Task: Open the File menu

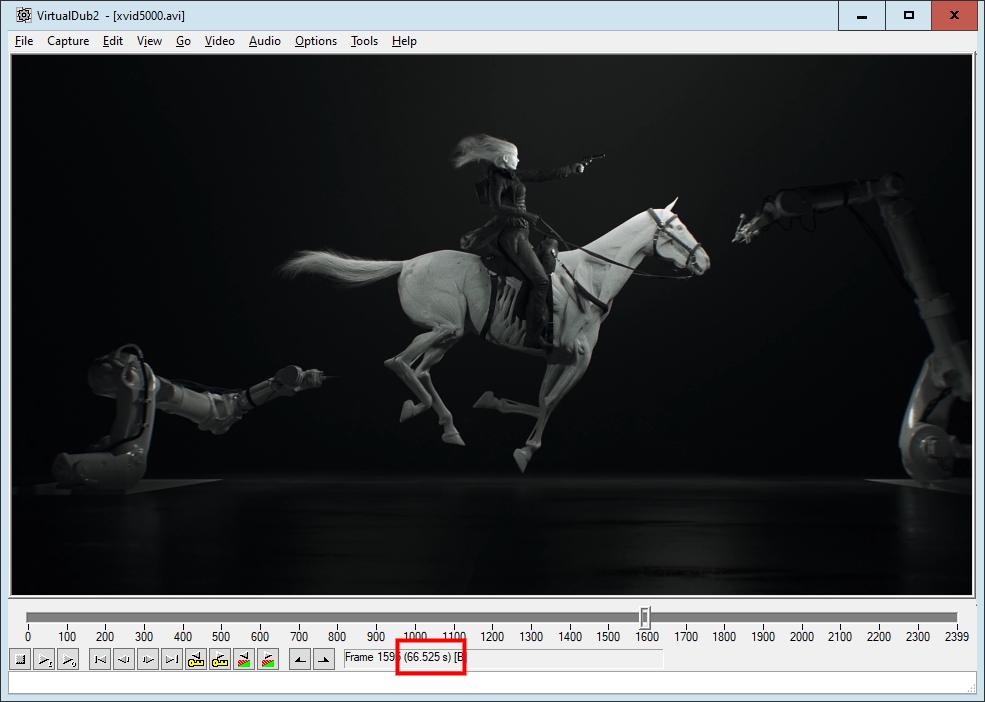Action: (x=24, y=41)
